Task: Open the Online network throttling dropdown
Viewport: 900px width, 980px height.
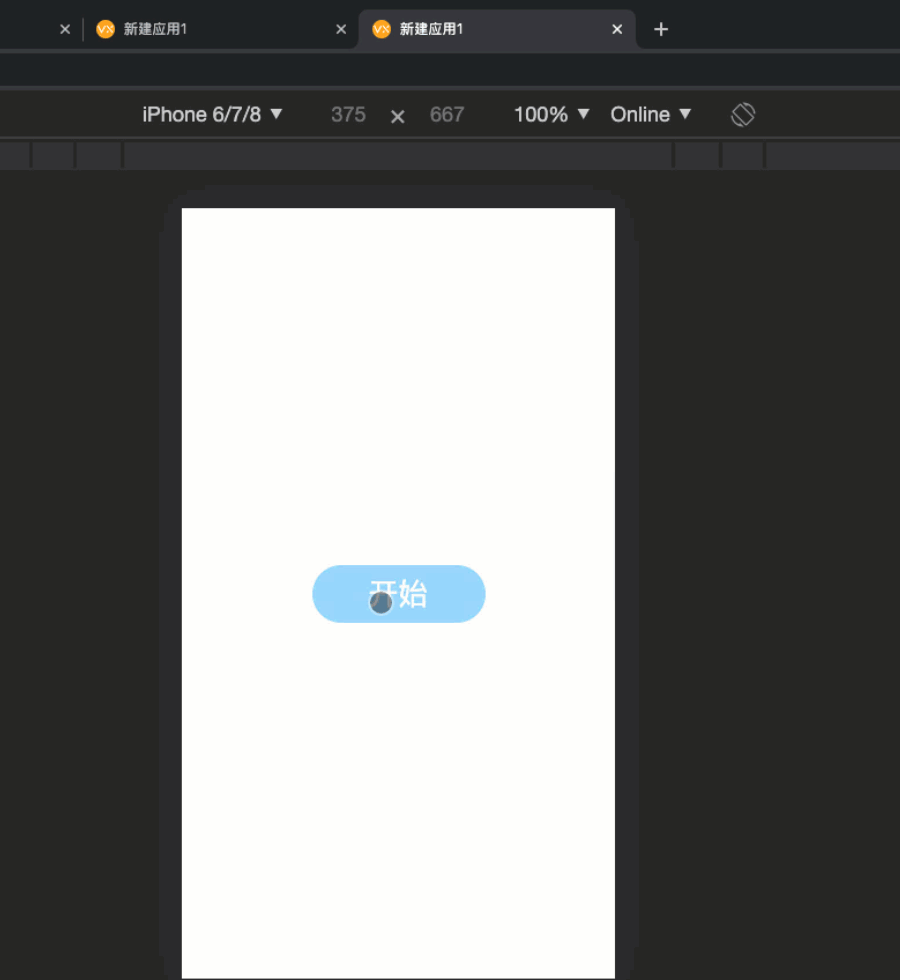Action: pyautogui.click(x=651, y=114)
